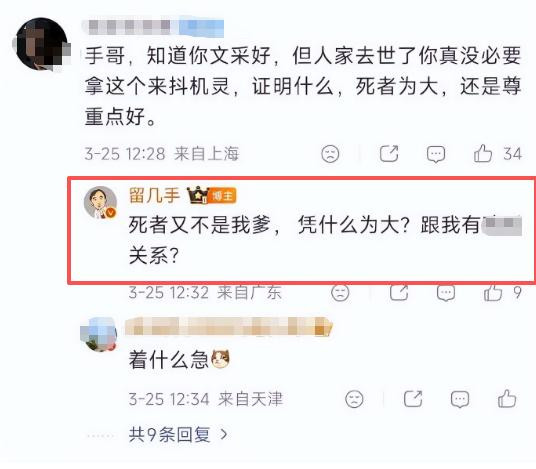The height and width of the screenshot is (469, 536).
Task: Like the top comment with 34 likes
Action: click(483, 153)
